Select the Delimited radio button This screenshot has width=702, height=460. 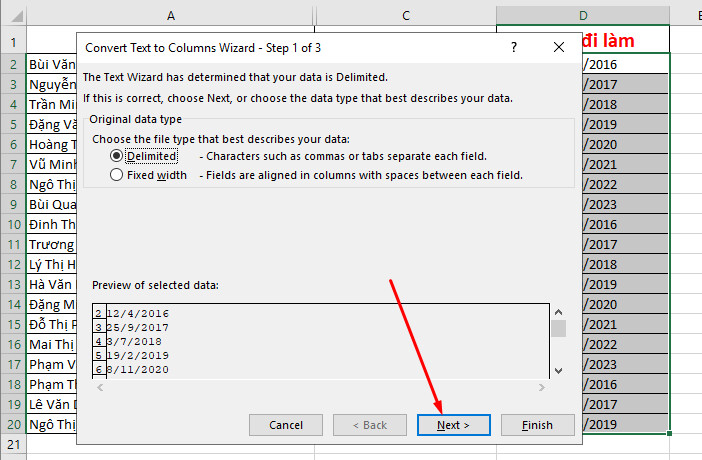(x=117, y=156)
